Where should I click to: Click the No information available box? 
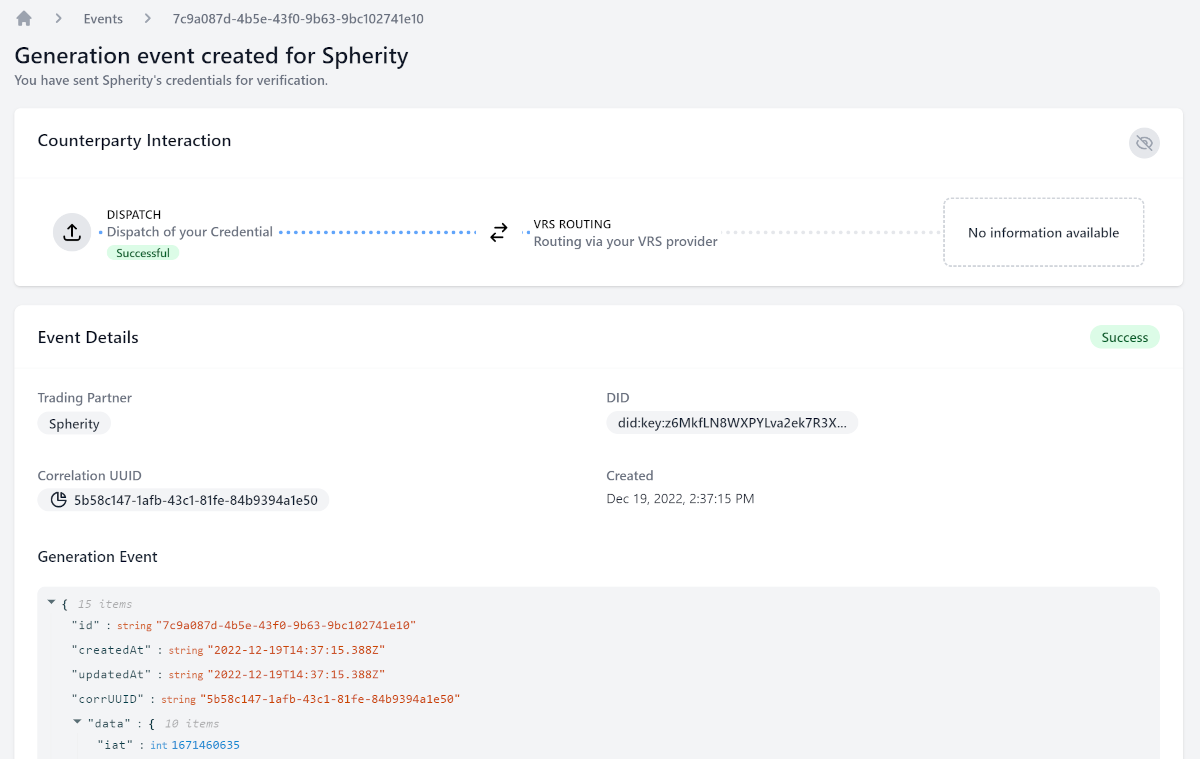pyautogui.click(x=1043, y=232)
